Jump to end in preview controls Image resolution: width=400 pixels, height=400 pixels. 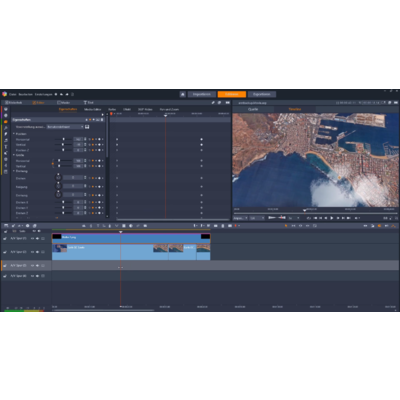(x=349, y=218)
